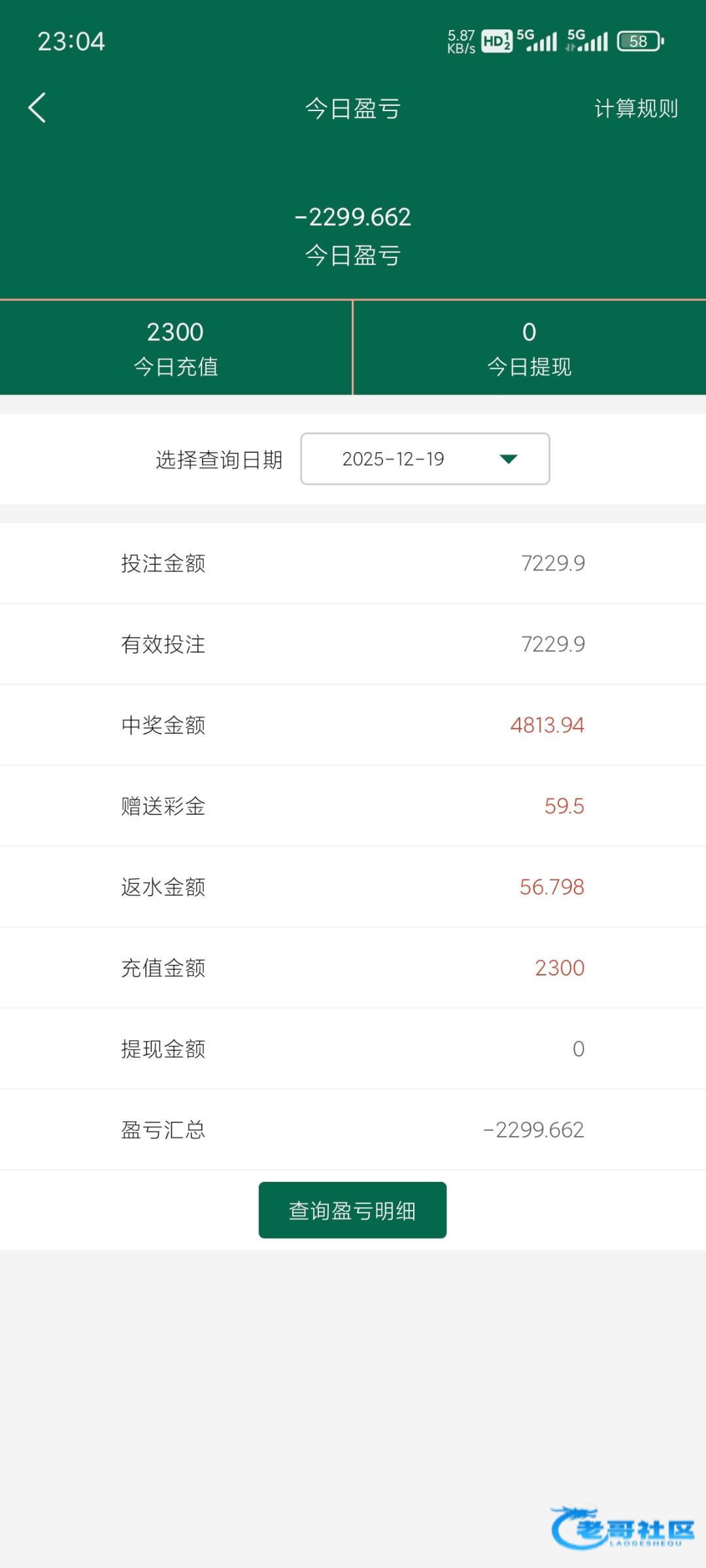This screenshot has width=706, height=1568.
Task: Tap the first 5G signal icon
Action: (x=537, y=41)
